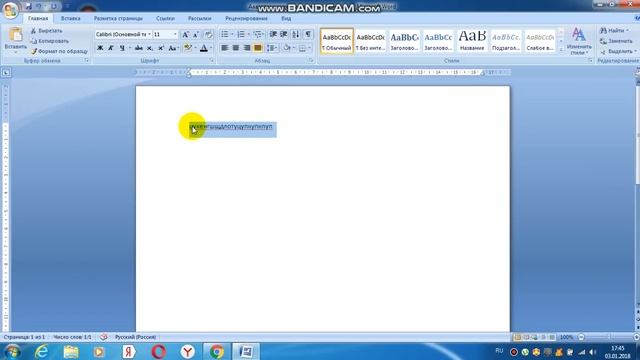Cut selection with Вырезать

[x=47, y=31]
